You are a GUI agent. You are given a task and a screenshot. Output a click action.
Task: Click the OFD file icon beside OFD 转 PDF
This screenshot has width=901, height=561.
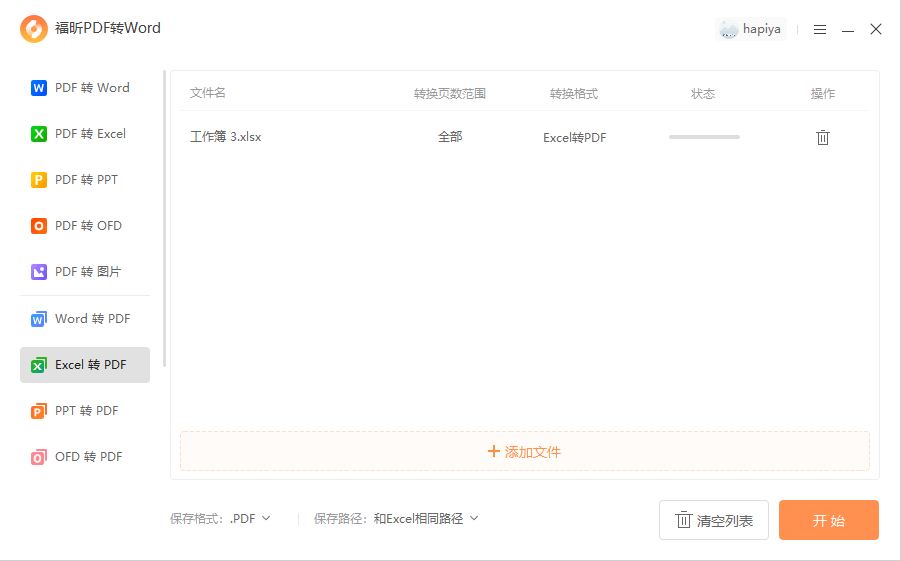pyautogui.click(x=38, y=457)
